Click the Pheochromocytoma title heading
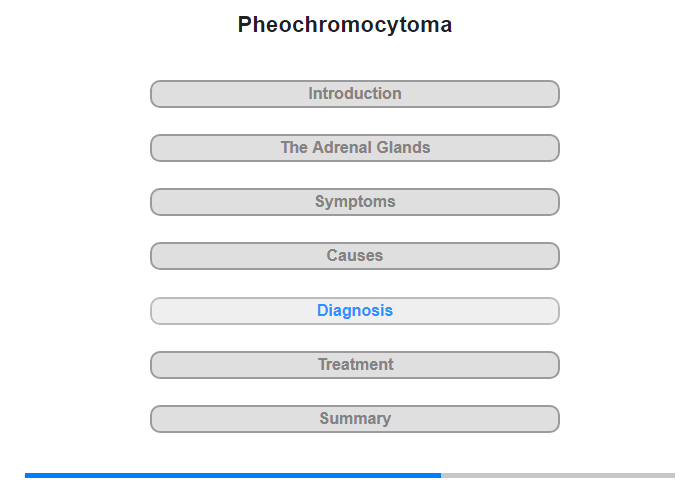 point(345,25)
